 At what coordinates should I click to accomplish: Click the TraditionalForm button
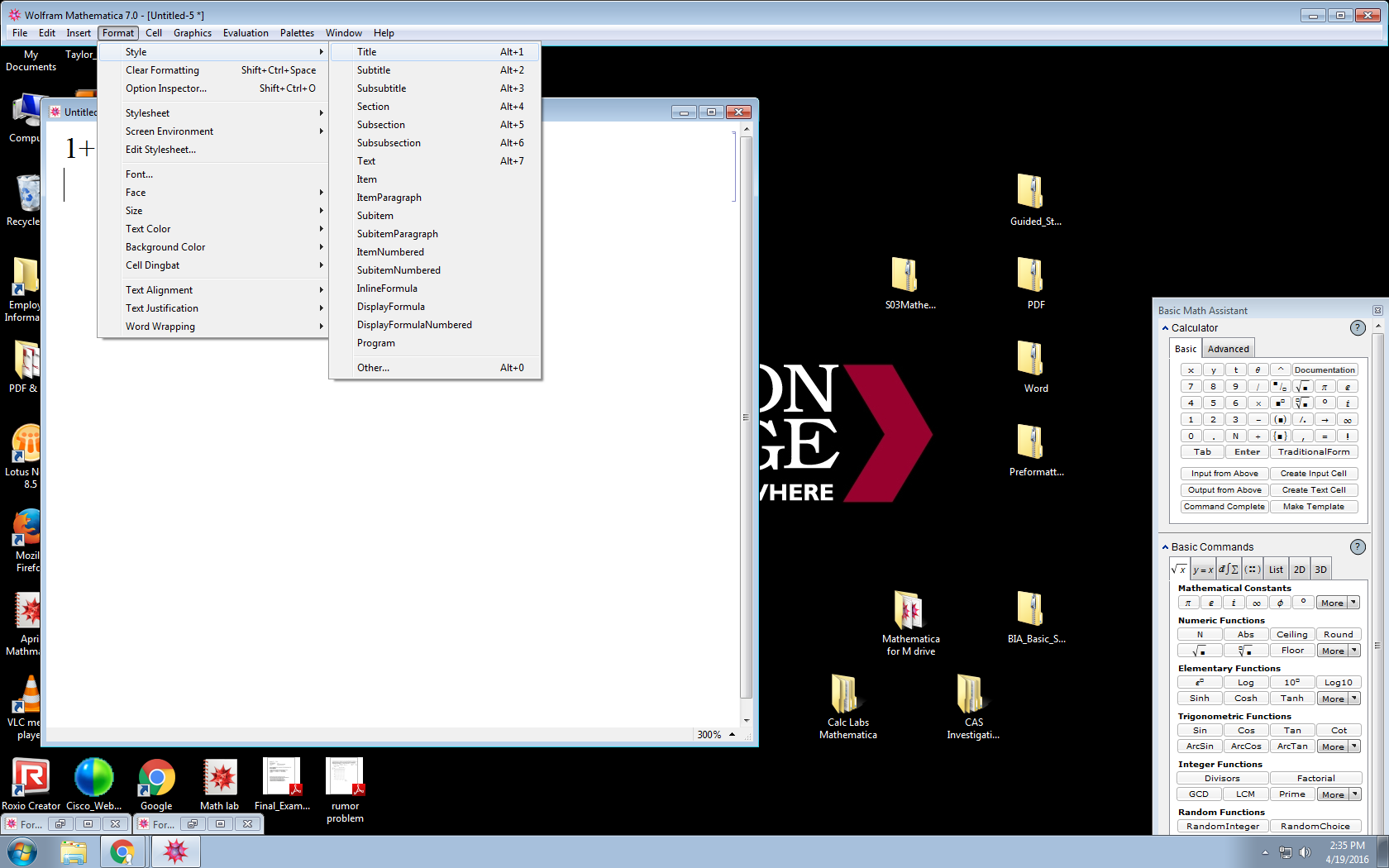pos(1314,452)
